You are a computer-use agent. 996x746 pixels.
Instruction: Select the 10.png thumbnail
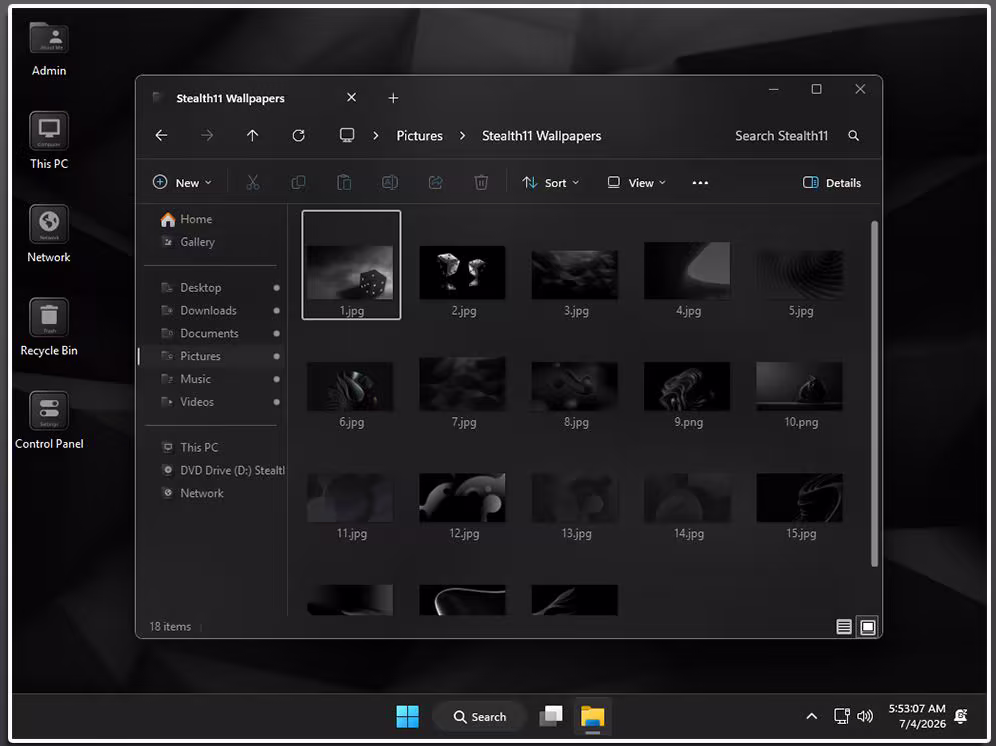799,386
